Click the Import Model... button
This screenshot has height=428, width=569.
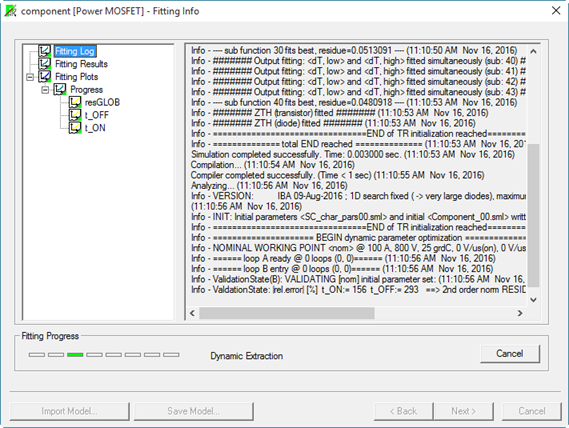tap(69, 411)
